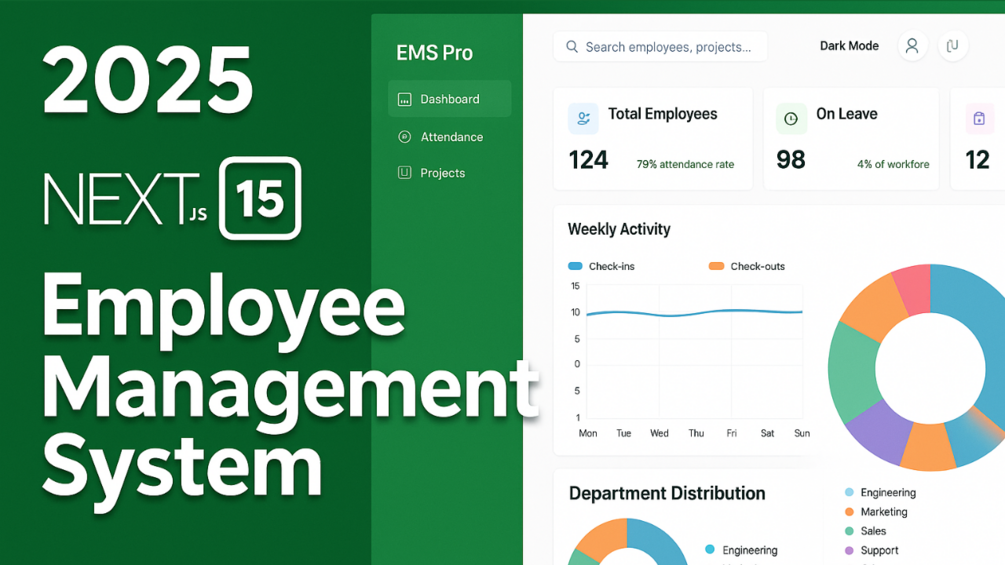Click the EMS Pro logo text
1005x565 pixels.
click(435, 53)
